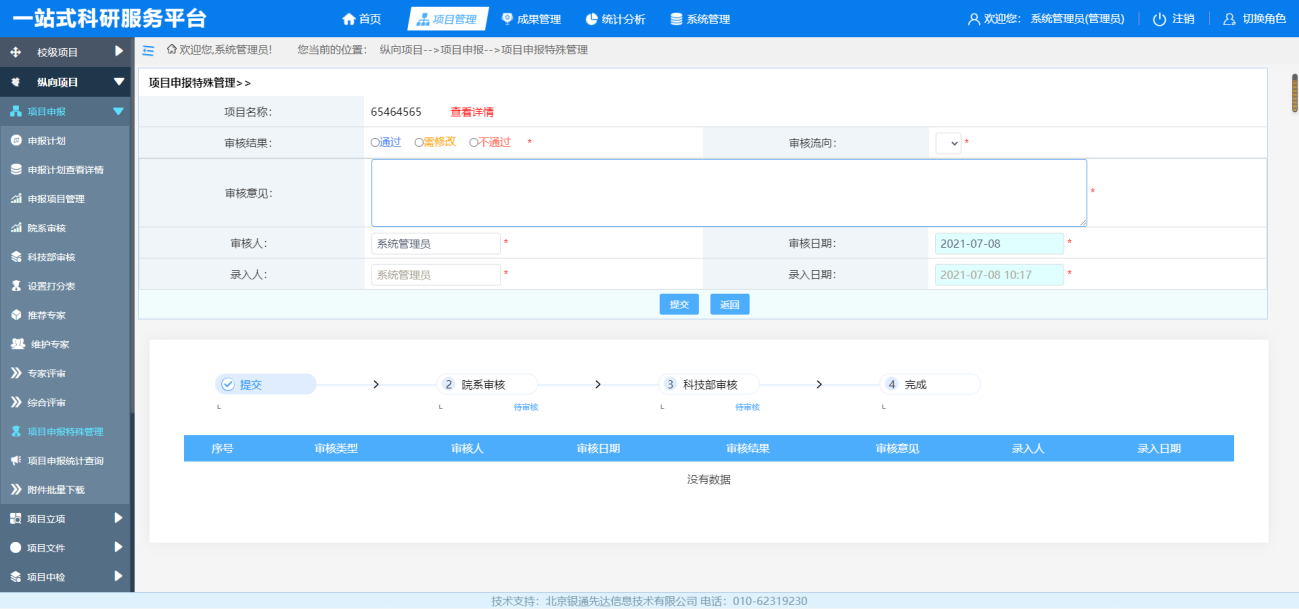This screenshot has width=1299, height=609.
Task: Click the 科技部审核 layers icon
Action: click(16, 257)
